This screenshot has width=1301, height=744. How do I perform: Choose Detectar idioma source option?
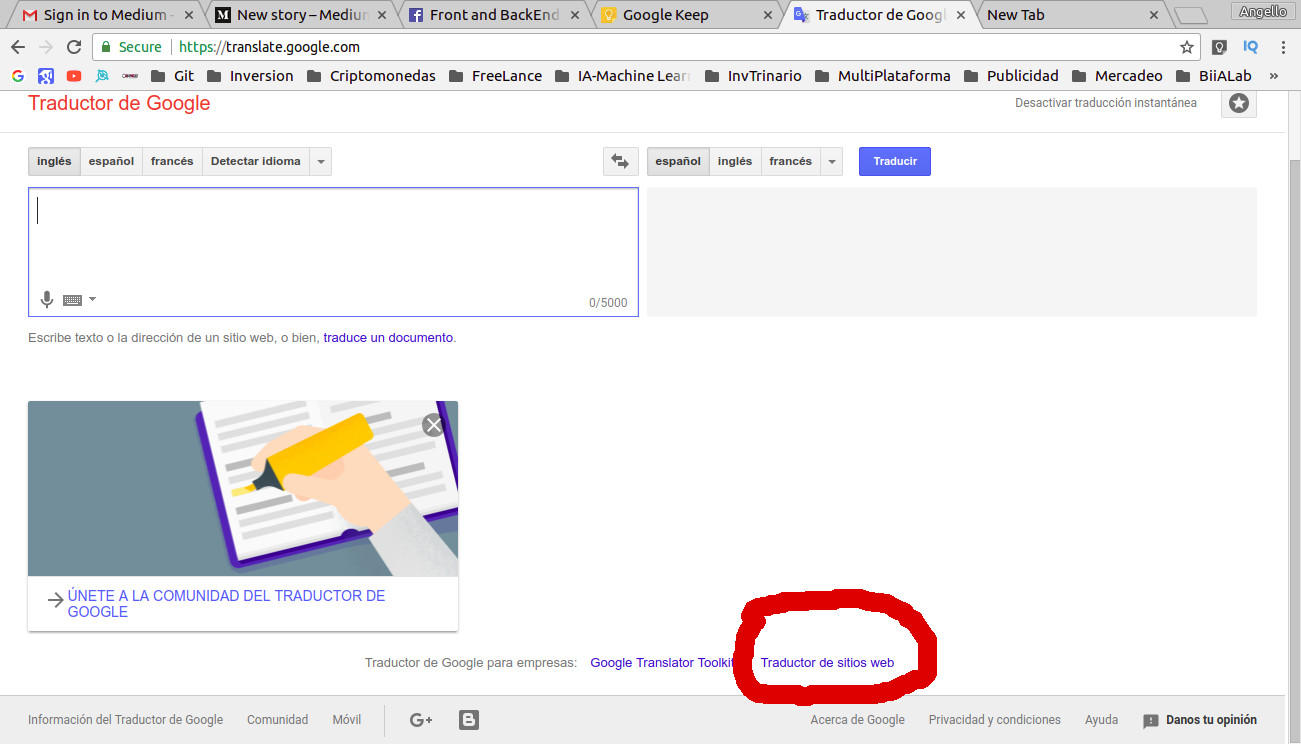pyautogui.click(x=255, y=161)
